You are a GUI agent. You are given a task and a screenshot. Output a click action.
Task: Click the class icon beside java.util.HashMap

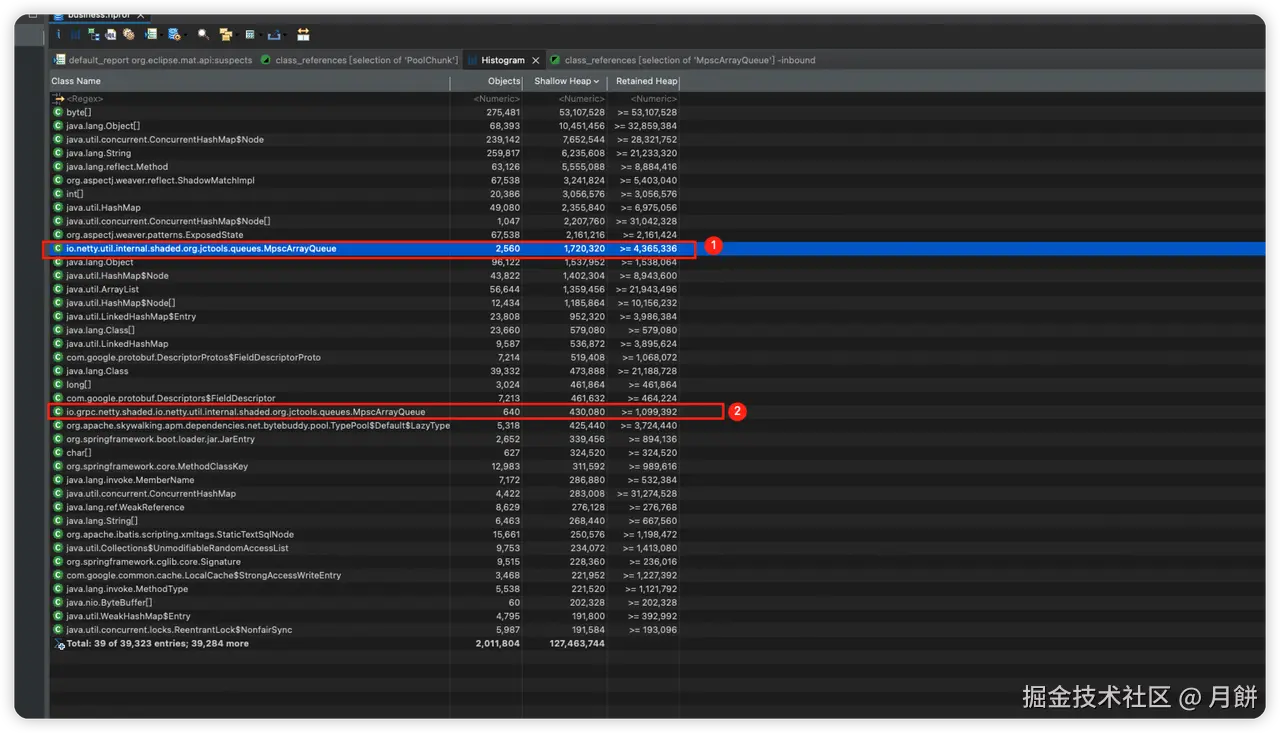tap(58, 208)
